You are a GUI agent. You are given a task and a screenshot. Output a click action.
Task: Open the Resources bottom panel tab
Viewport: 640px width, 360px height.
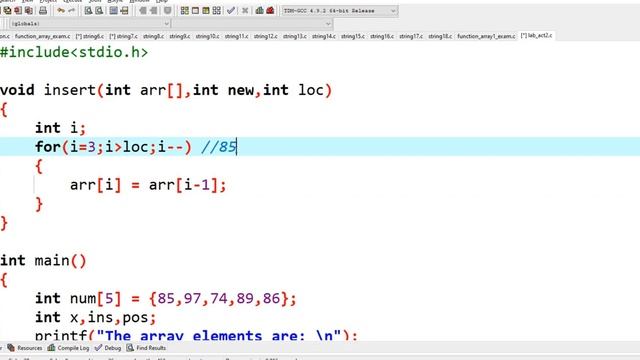25,348
